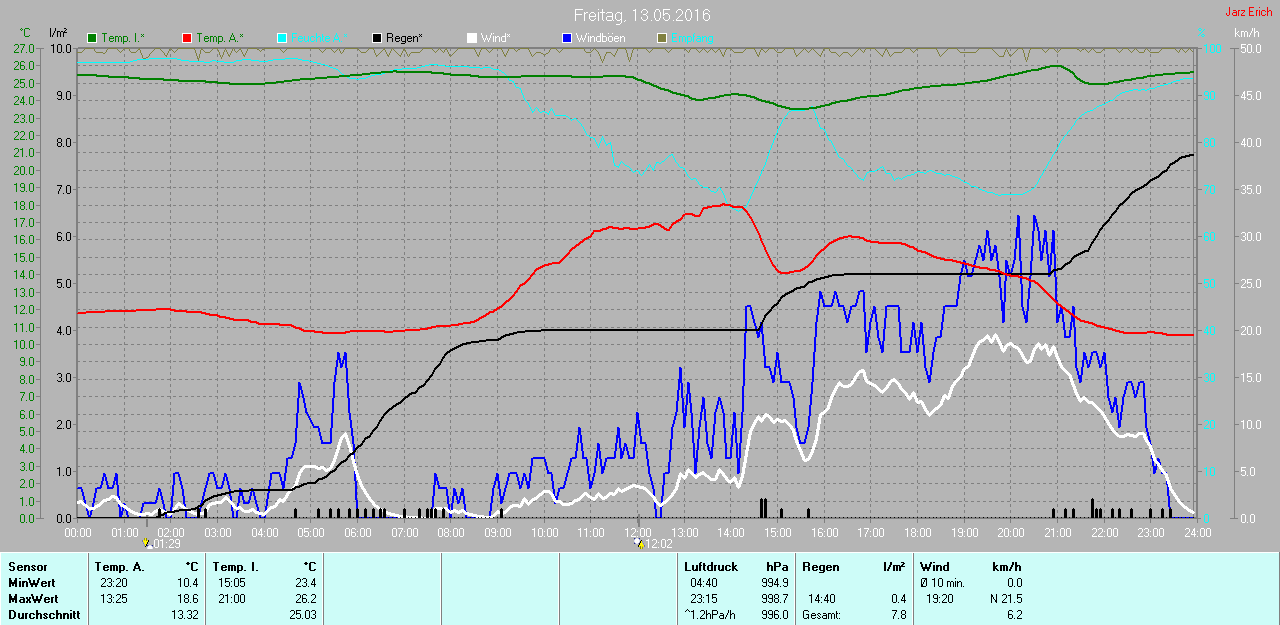The height and width of the screenshot is (625, 1280).
Task: Click the marker icon at 12:02
Action: (639, 544)
